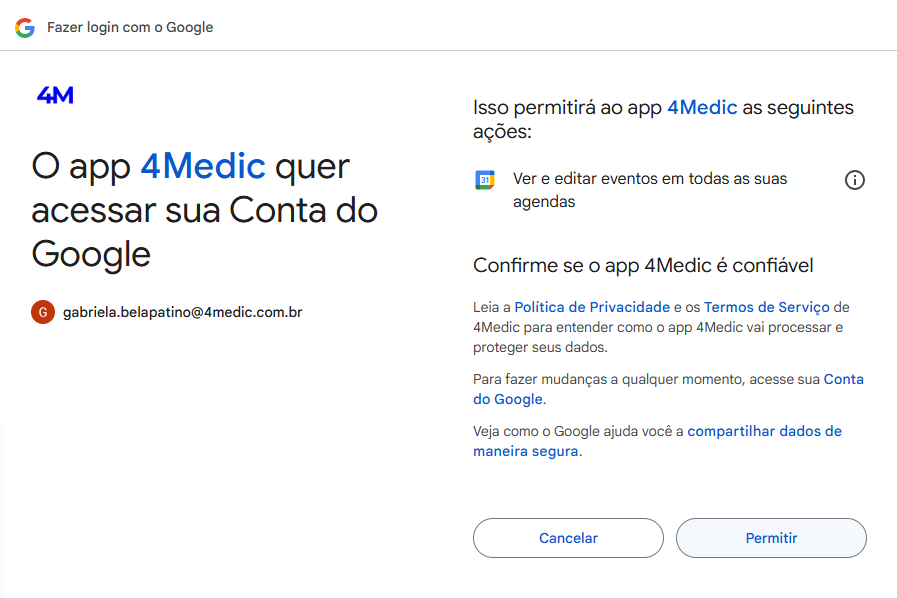The width and height of the screenshot is (897, 598).
Task: Click 4Medic link in permissions heading
Action: [702, 108]
